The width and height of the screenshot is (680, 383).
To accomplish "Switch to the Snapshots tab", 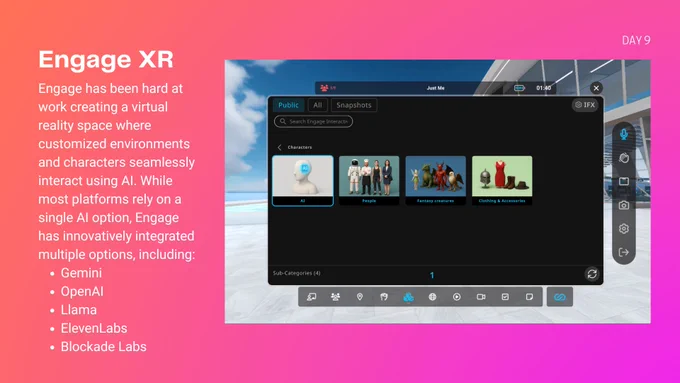I will click(x=354, y=105).
